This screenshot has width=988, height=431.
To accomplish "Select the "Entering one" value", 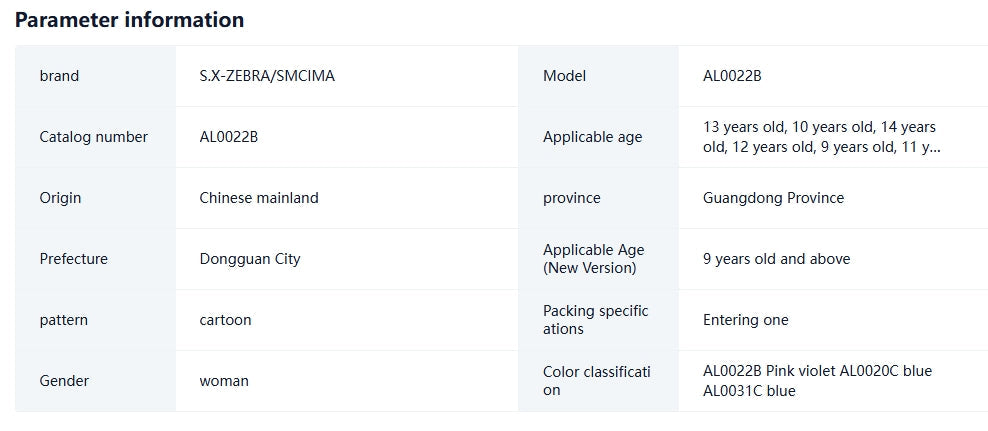I will point(745,320).
